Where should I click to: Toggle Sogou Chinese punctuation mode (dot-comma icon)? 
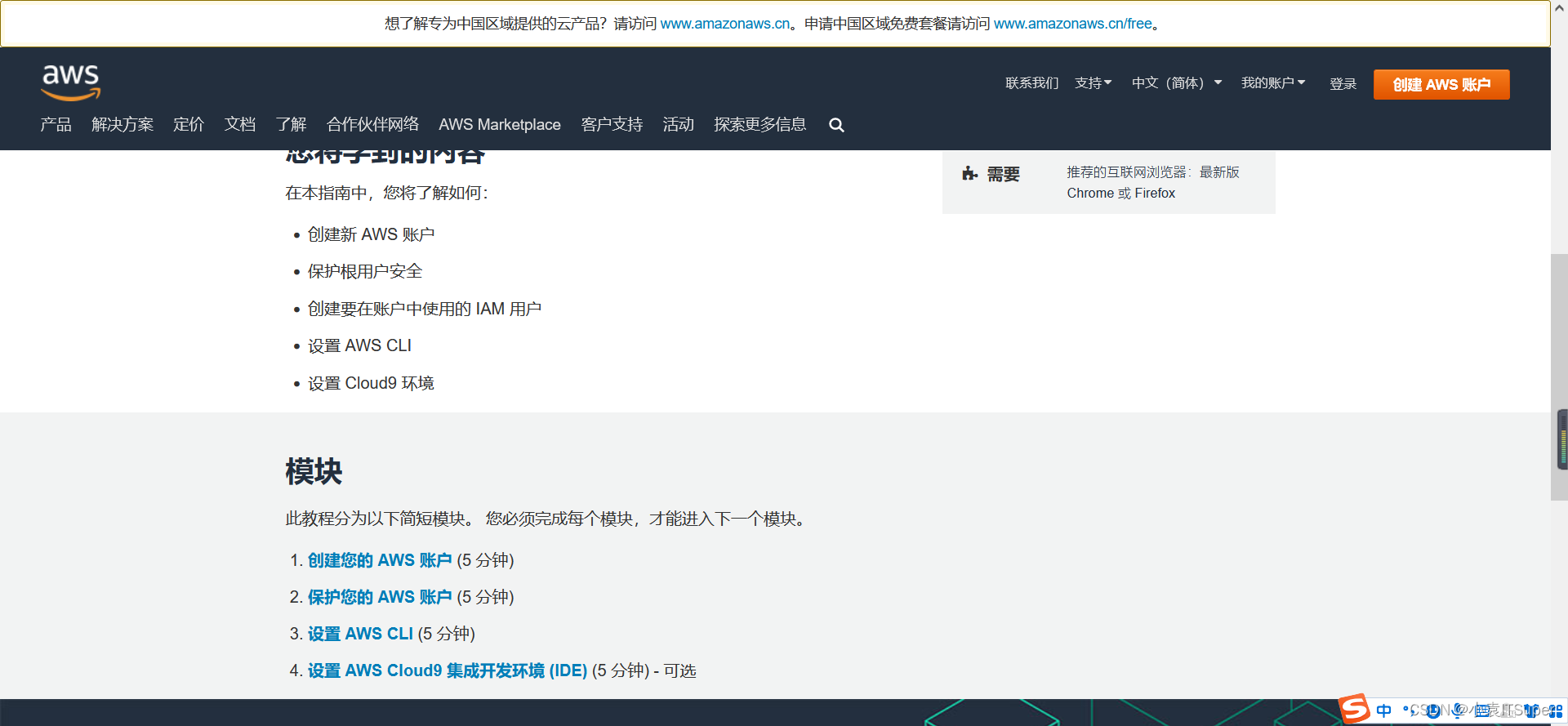tap(1410, 711)
